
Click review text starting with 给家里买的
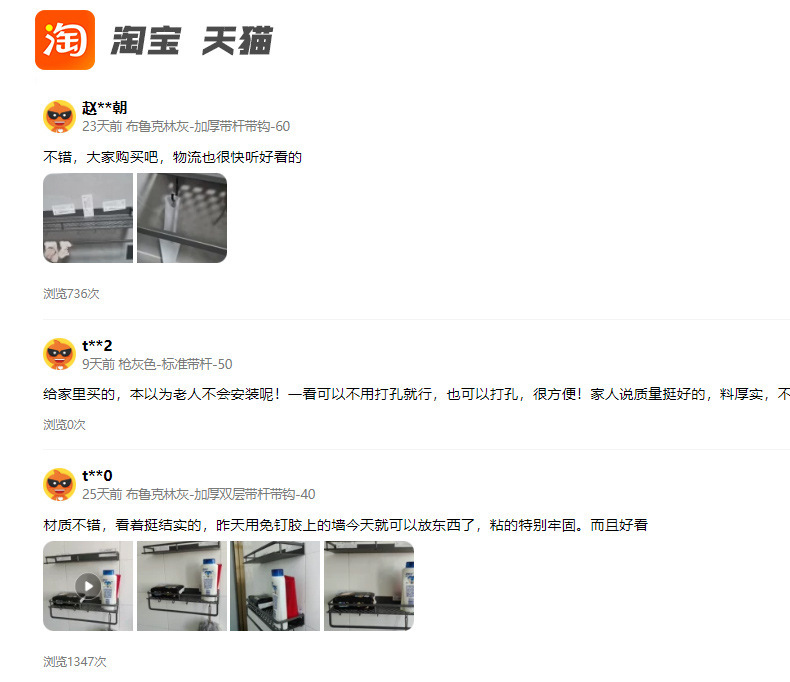(416, 394)
